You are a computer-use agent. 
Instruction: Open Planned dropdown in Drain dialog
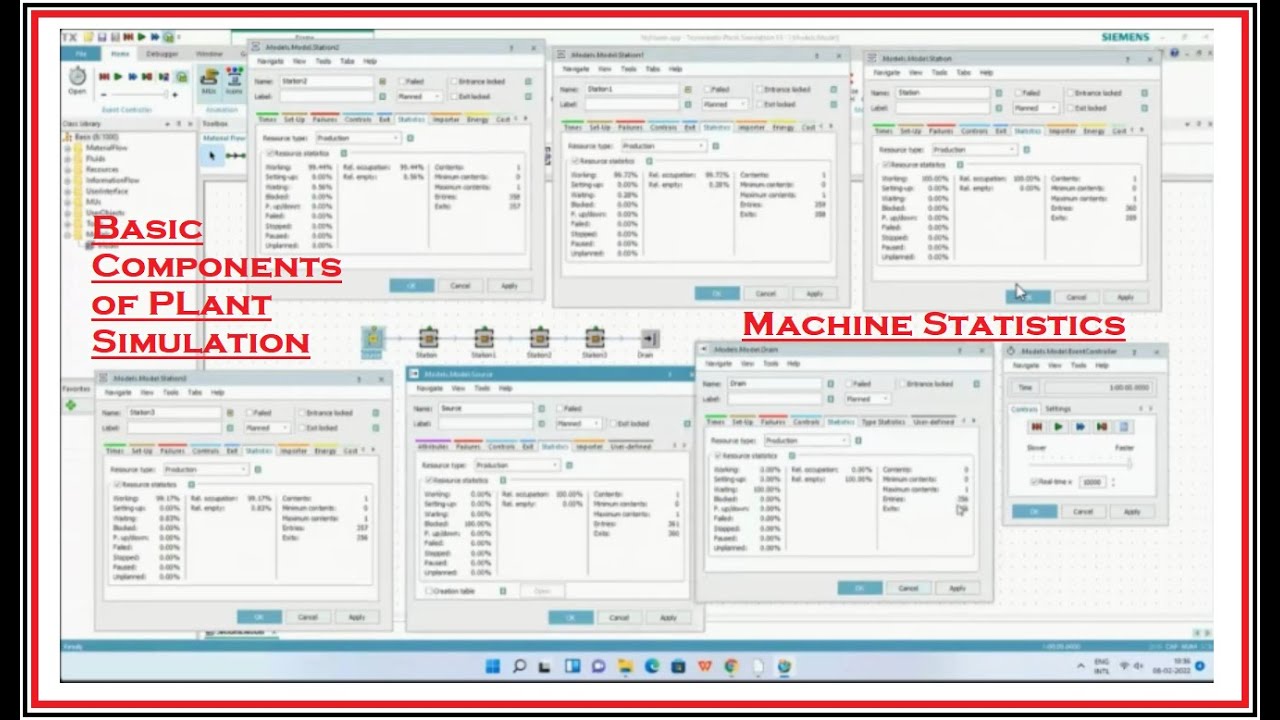click(x=867, y=399)
